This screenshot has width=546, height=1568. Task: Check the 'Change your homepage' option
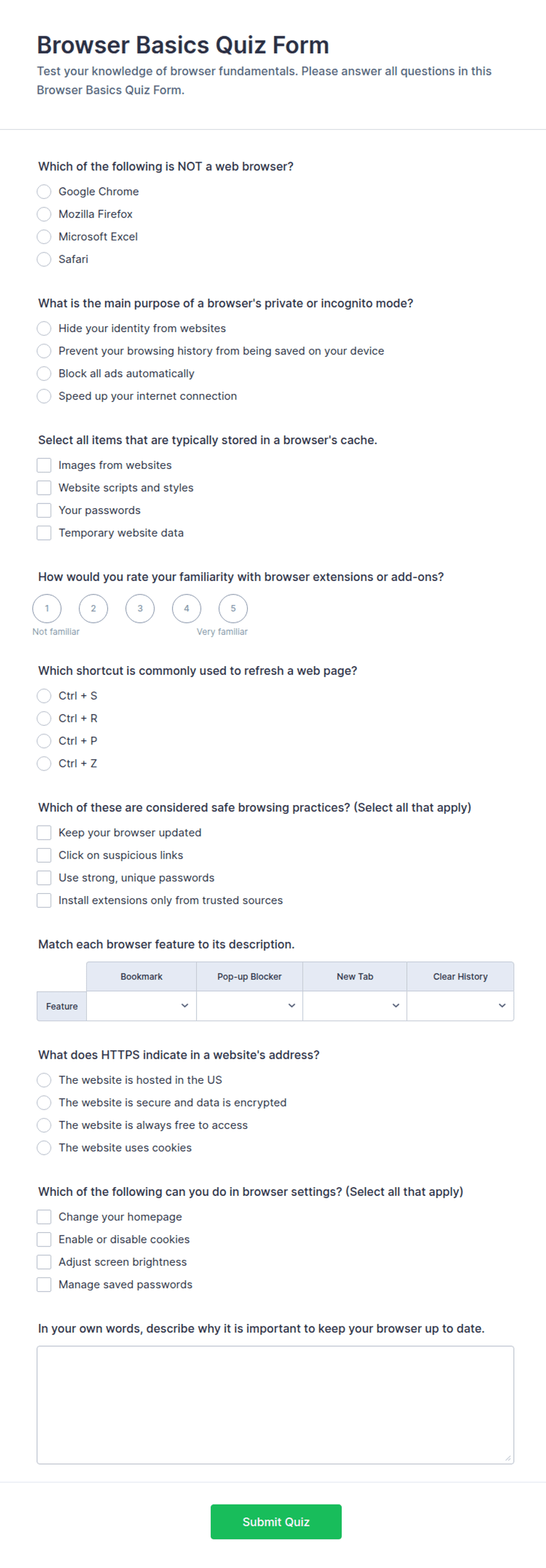pos(44,1216)
